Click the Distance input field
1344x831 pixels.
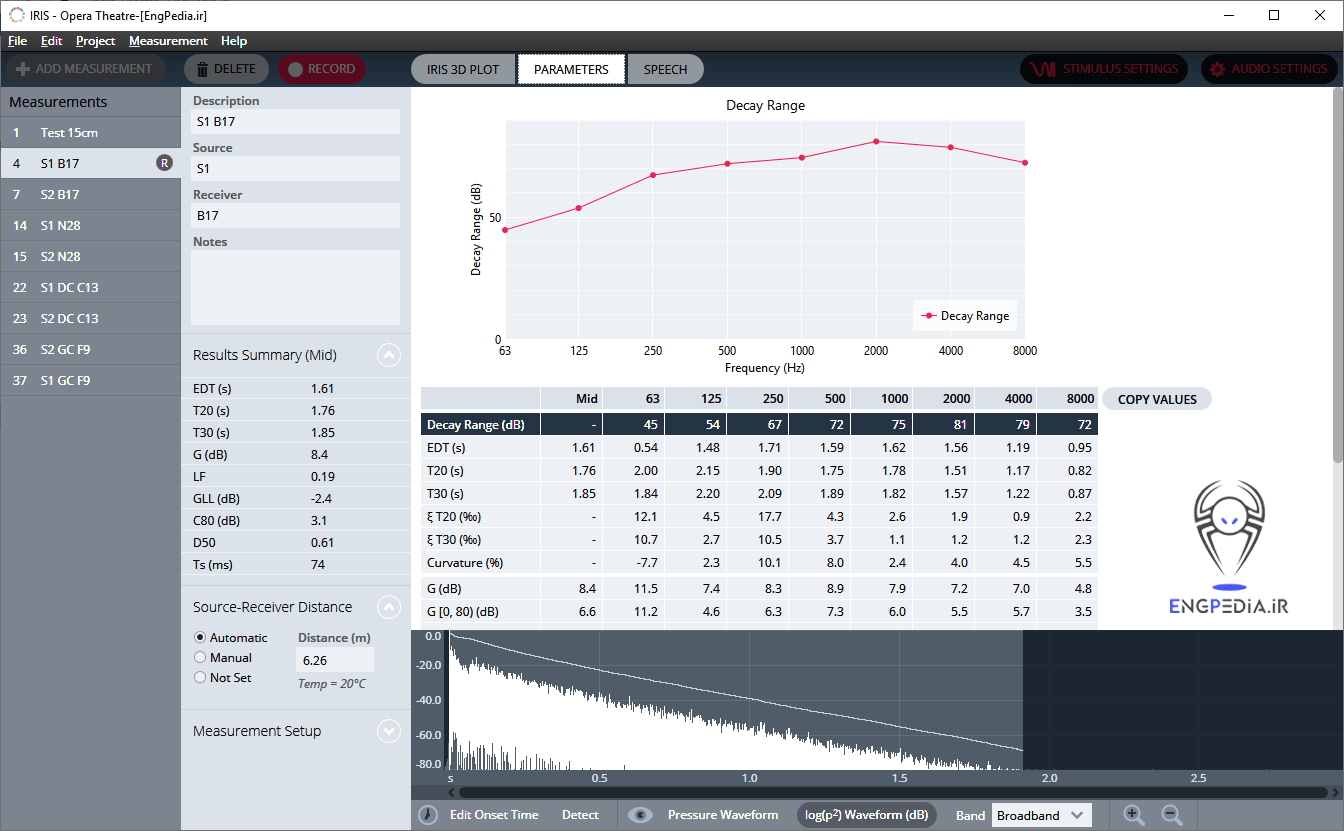[336, 660]
